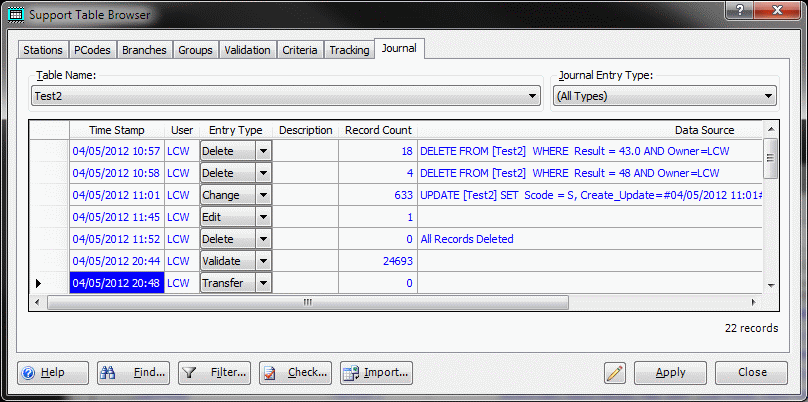The width and height of the screenshot is (808, 402).
Task: Open the Journal Entry Type dropdown
Action: pos(768,96)
